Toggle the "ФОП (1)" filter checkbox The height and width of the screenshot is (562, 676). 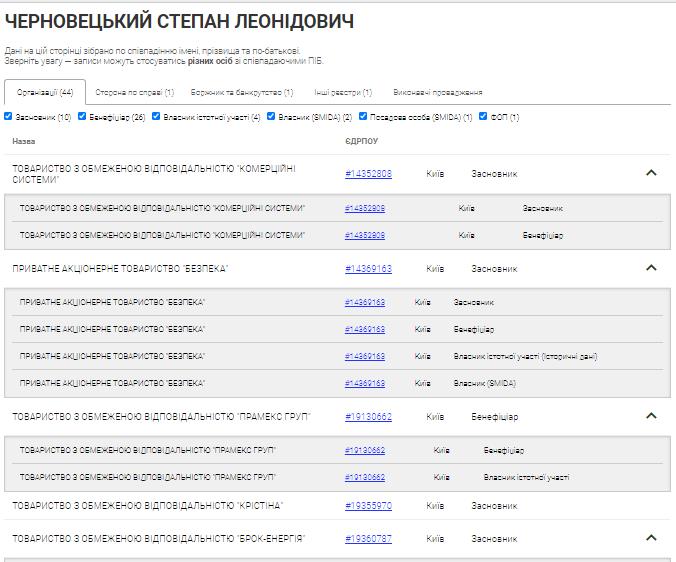coord(483,117)
